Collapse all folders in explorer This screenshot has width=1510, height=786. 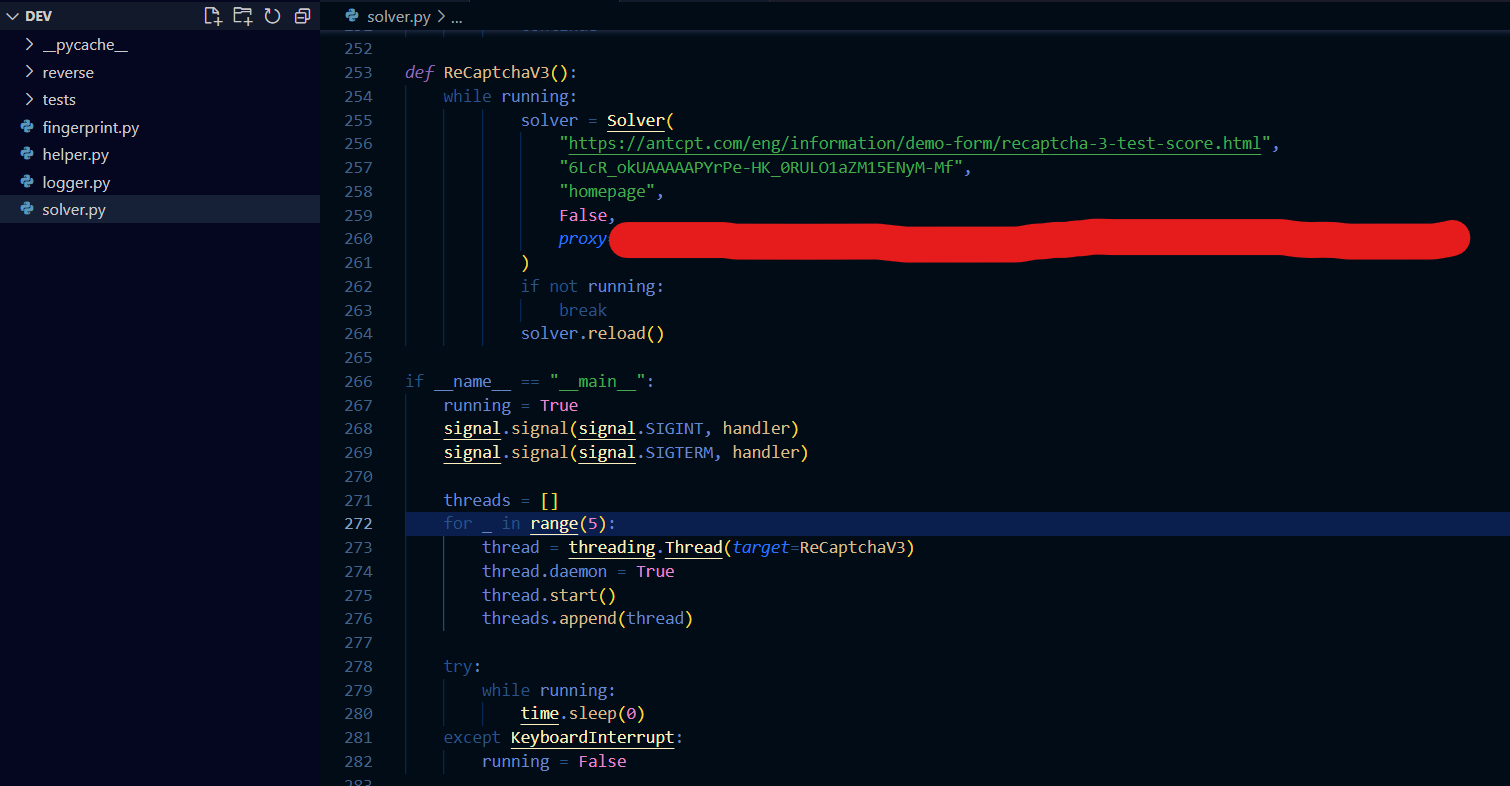[302, 16]
